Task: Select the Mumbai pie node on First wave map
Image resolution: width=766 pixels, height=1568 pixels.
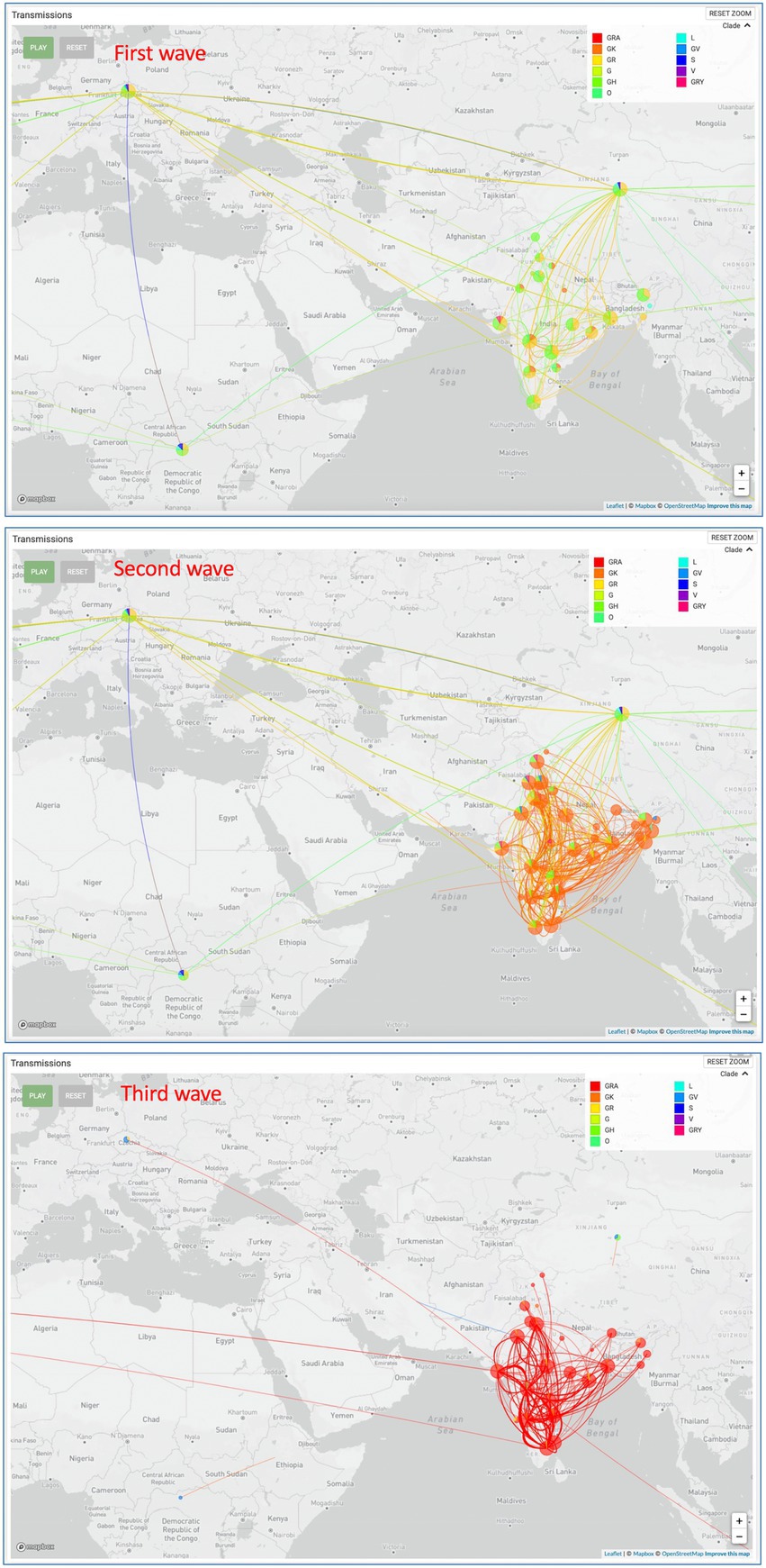Action: click(x=500, y=322)
